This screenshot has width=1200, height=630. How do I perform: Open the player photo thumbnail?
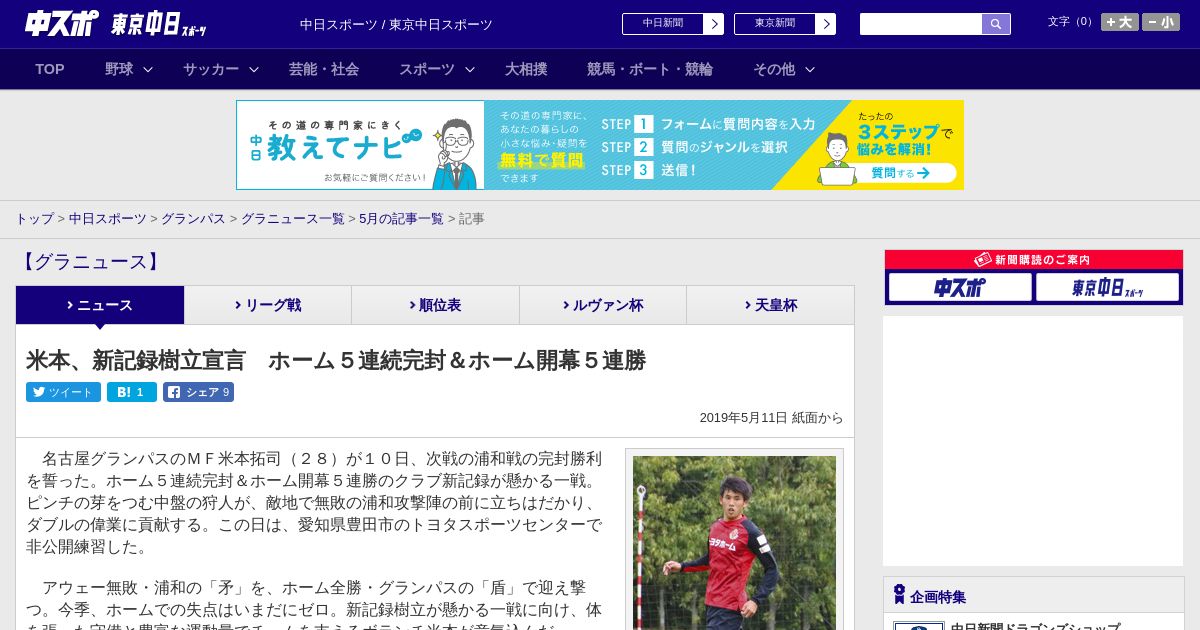pyautogui.click(x=734, y=542)
